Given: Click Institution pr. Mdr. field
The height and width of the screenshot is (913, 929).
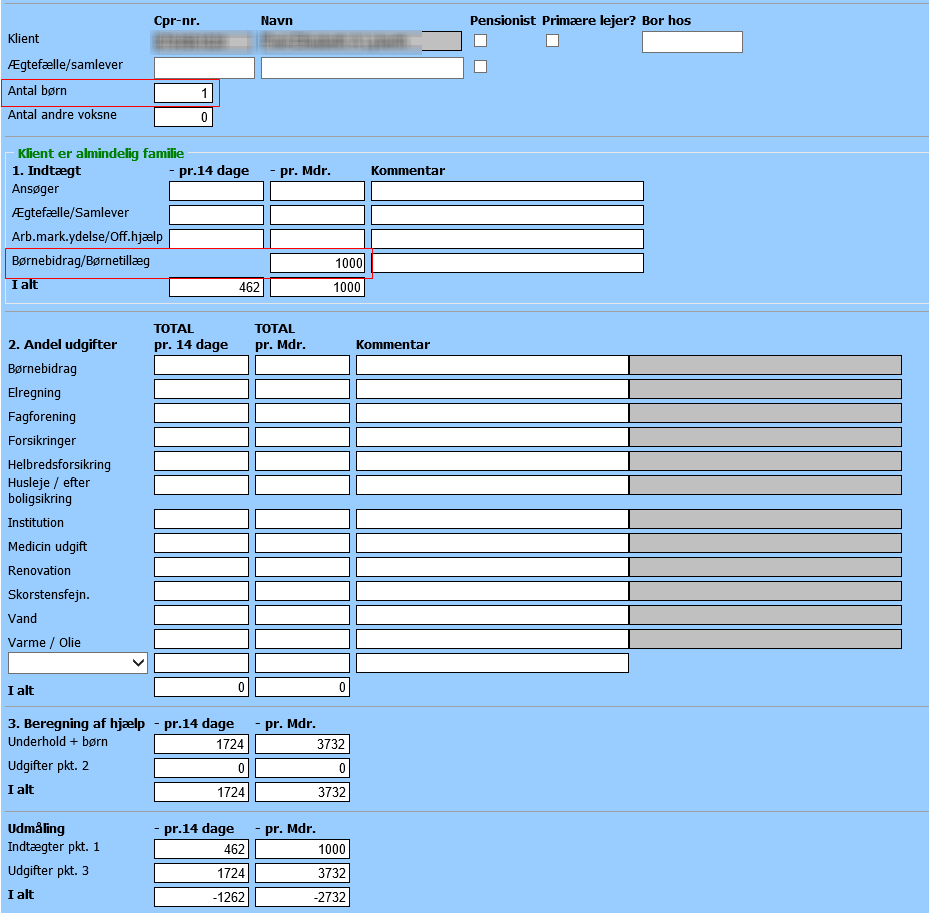Looking at the screenshot, I should 302,519.
